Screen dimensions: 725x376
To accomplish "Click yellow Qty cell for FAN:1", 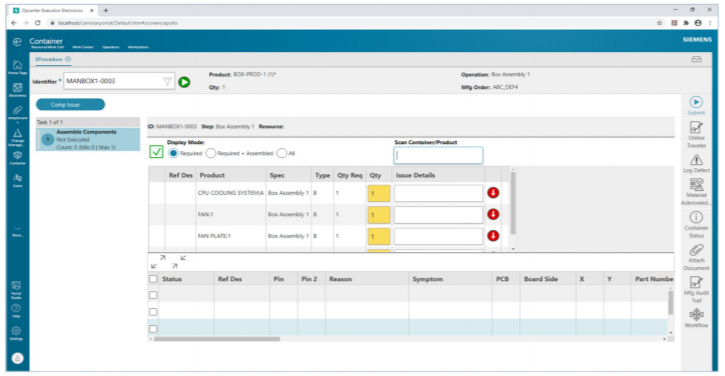I will click(x=379, y=215).
